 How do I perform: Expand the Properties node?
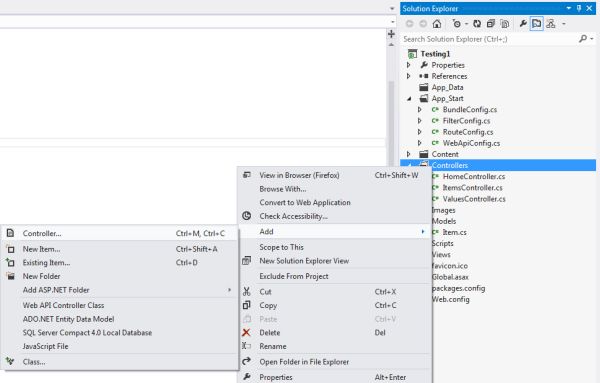409,65
